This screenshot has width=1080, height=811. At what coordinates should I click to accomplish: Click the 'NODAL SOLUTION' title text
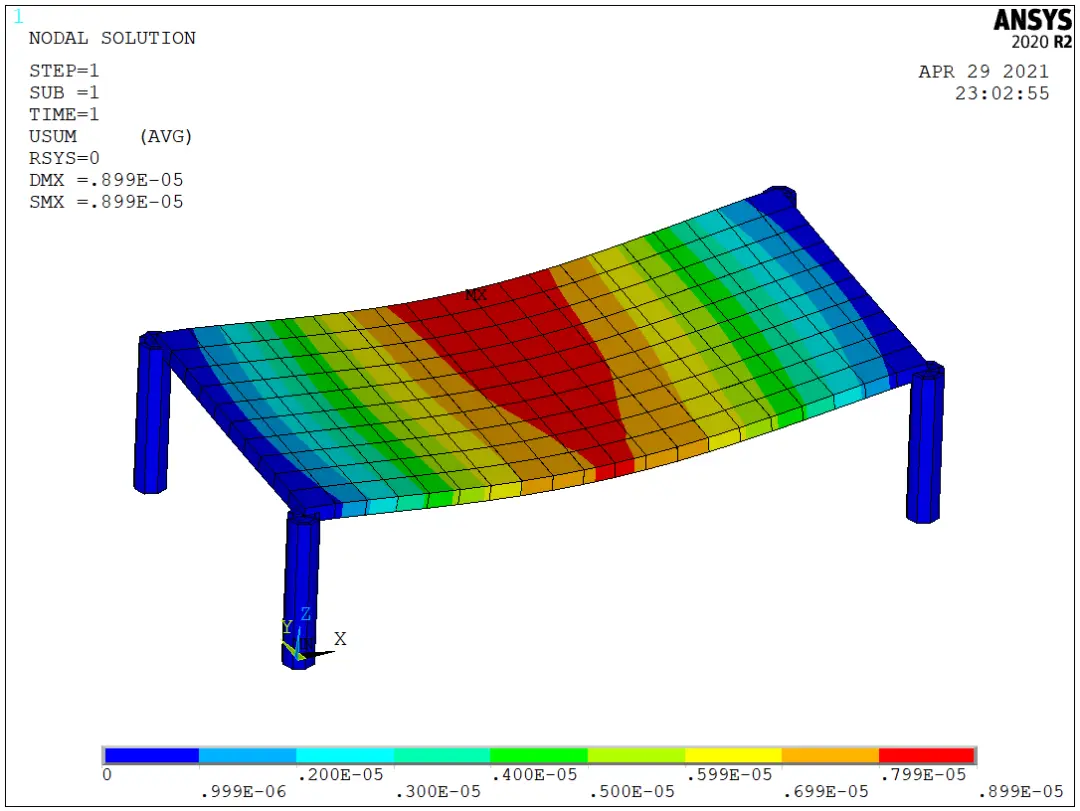click(112, 38)
